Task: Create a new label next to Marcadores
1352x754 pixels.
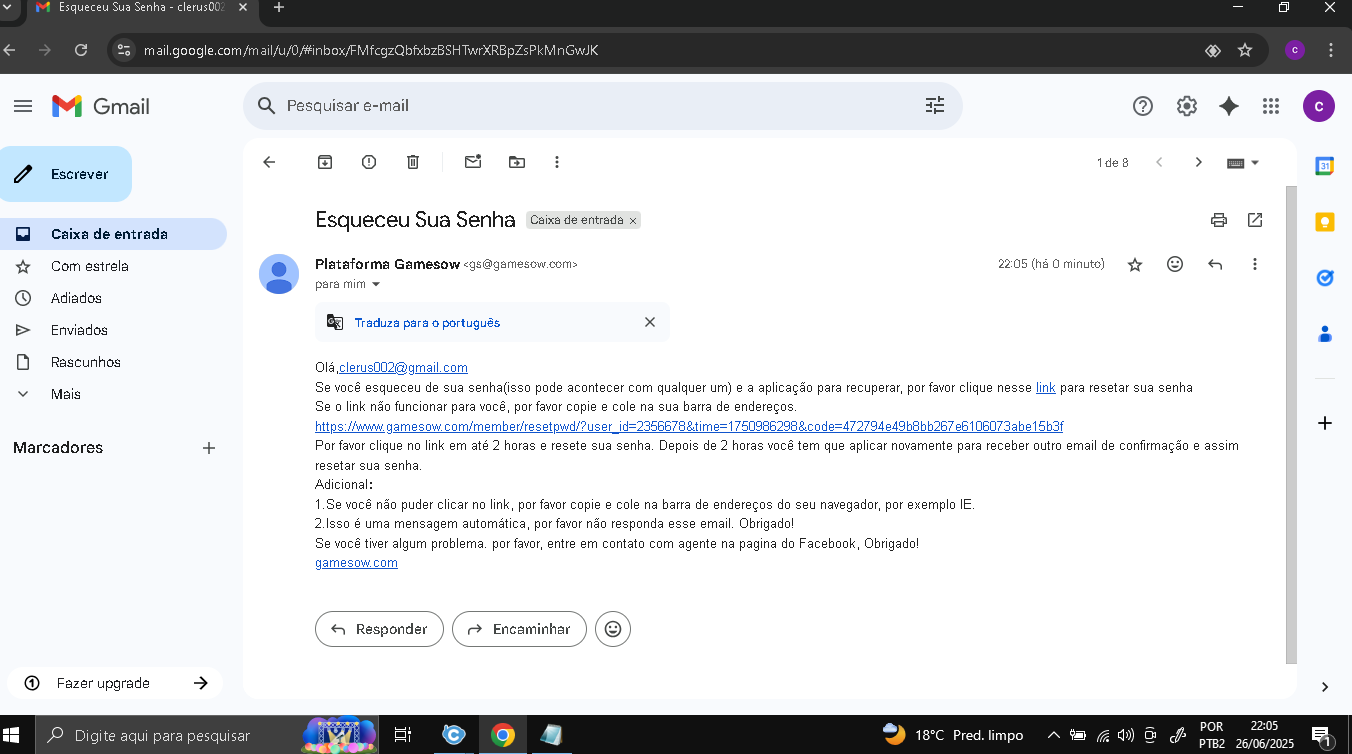Action: 209,448
